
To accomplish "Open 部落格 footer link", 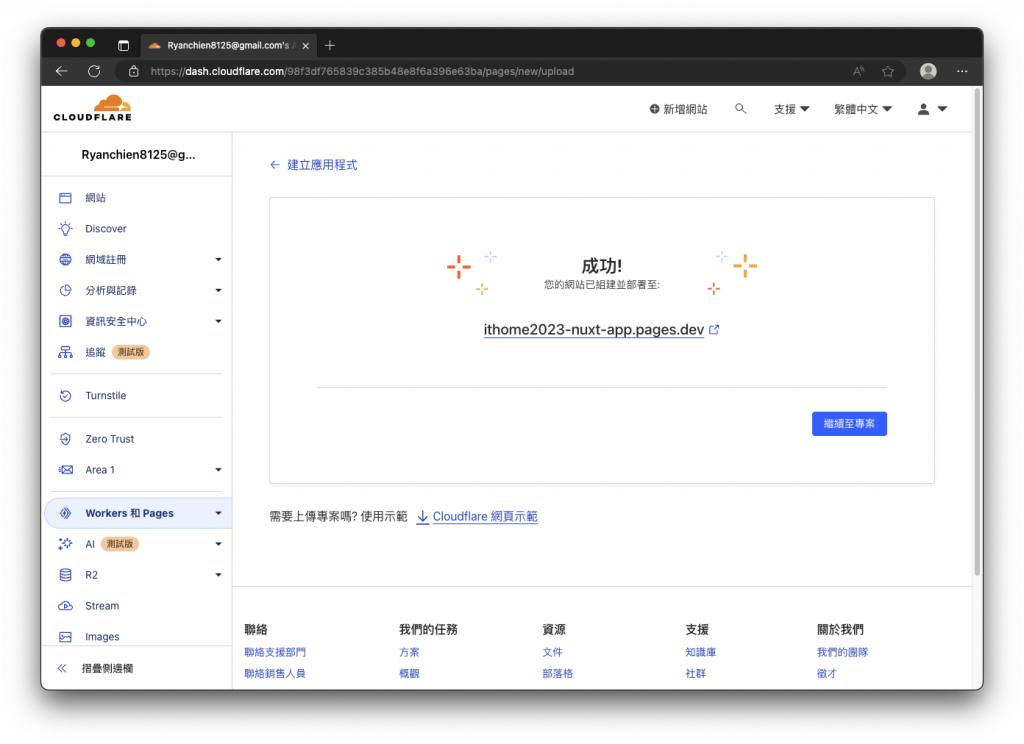I will click(558, 673).
